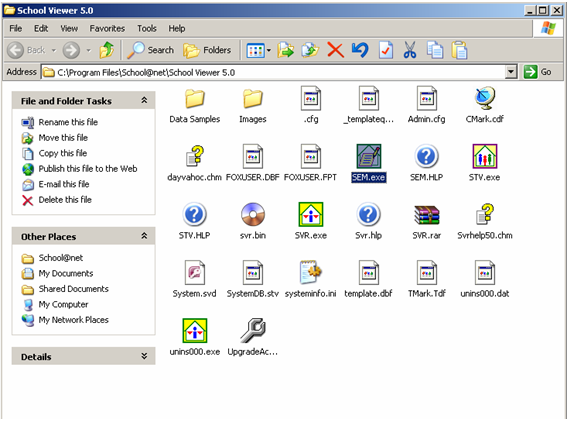Select the SEM.exe application icon
The width and height of the screenshot is (571, 426).
click(x=369, y=157)
